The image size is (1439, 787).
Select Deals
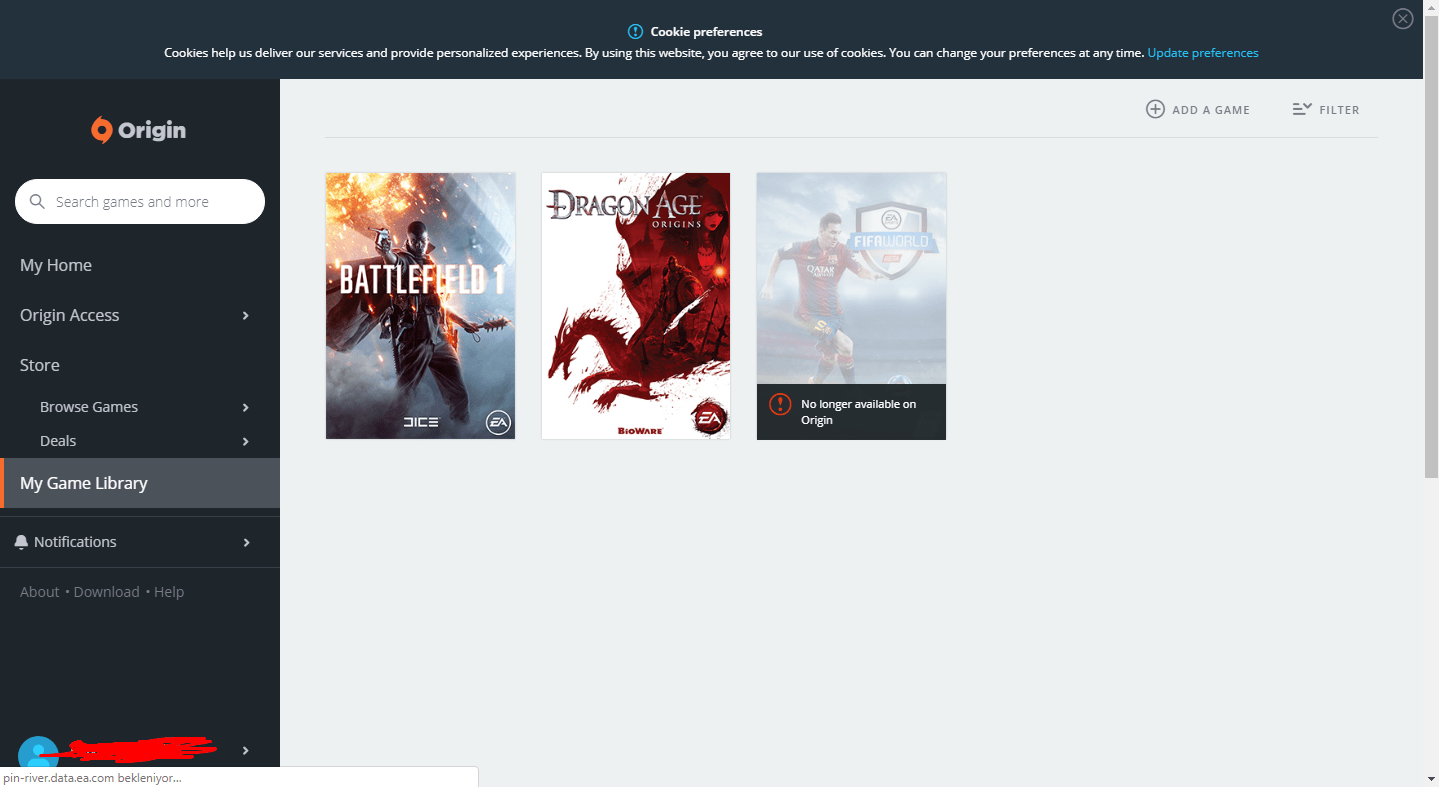coord(58,441)
